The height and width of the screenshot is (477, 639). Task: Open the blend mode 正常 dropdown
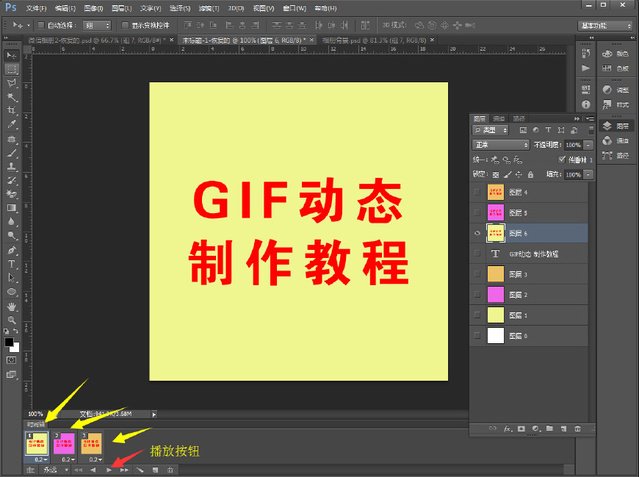pos(501,145)
